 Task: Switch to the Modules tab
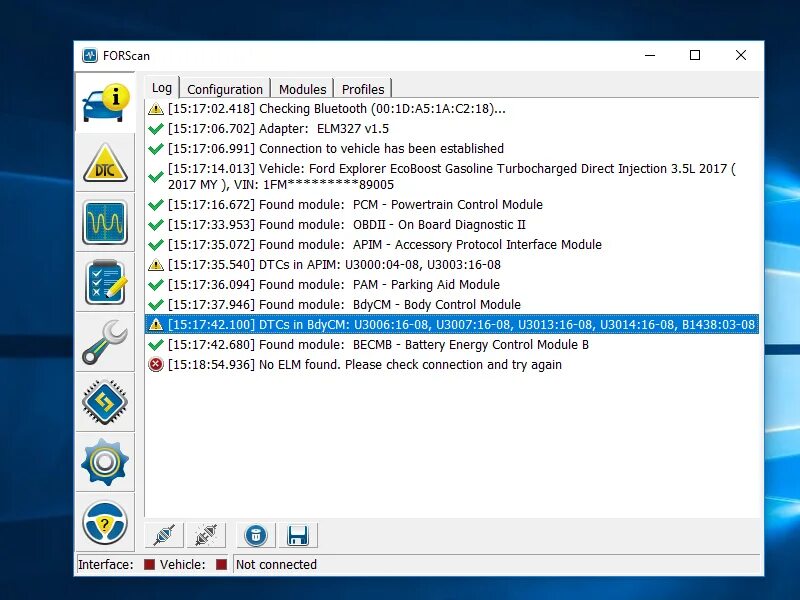pos(303,89)
